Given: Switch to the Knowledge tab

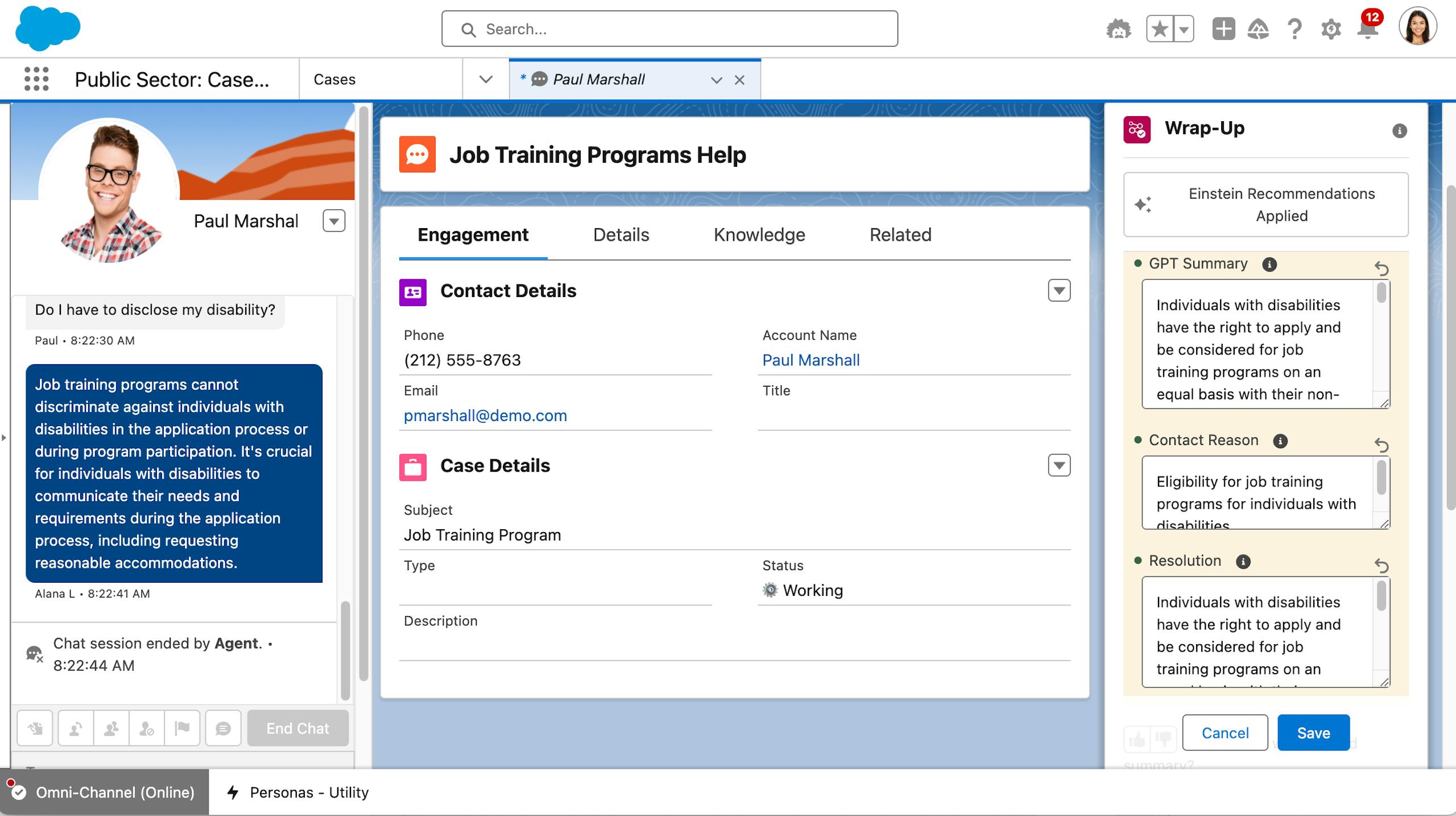Looking at the screenshot, I should coord(759,235).
